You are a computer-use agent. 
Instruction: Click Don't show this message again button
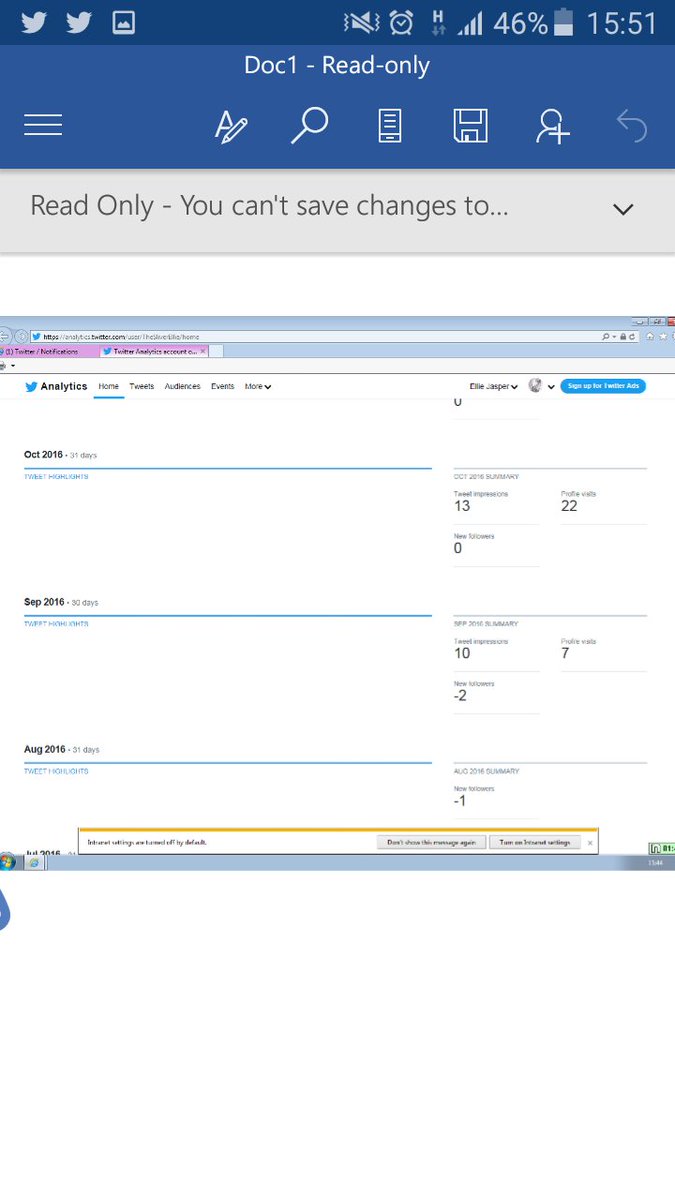(432, 842)
